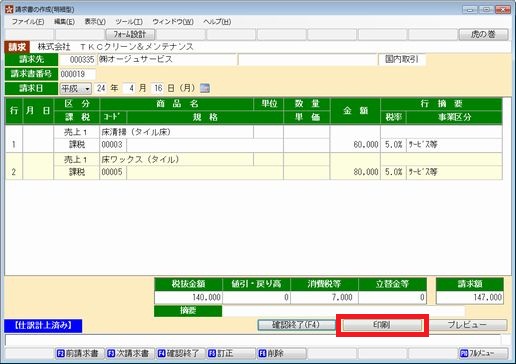
Task: Click the 立替金等 value 0
Action: tap(392, 297)
